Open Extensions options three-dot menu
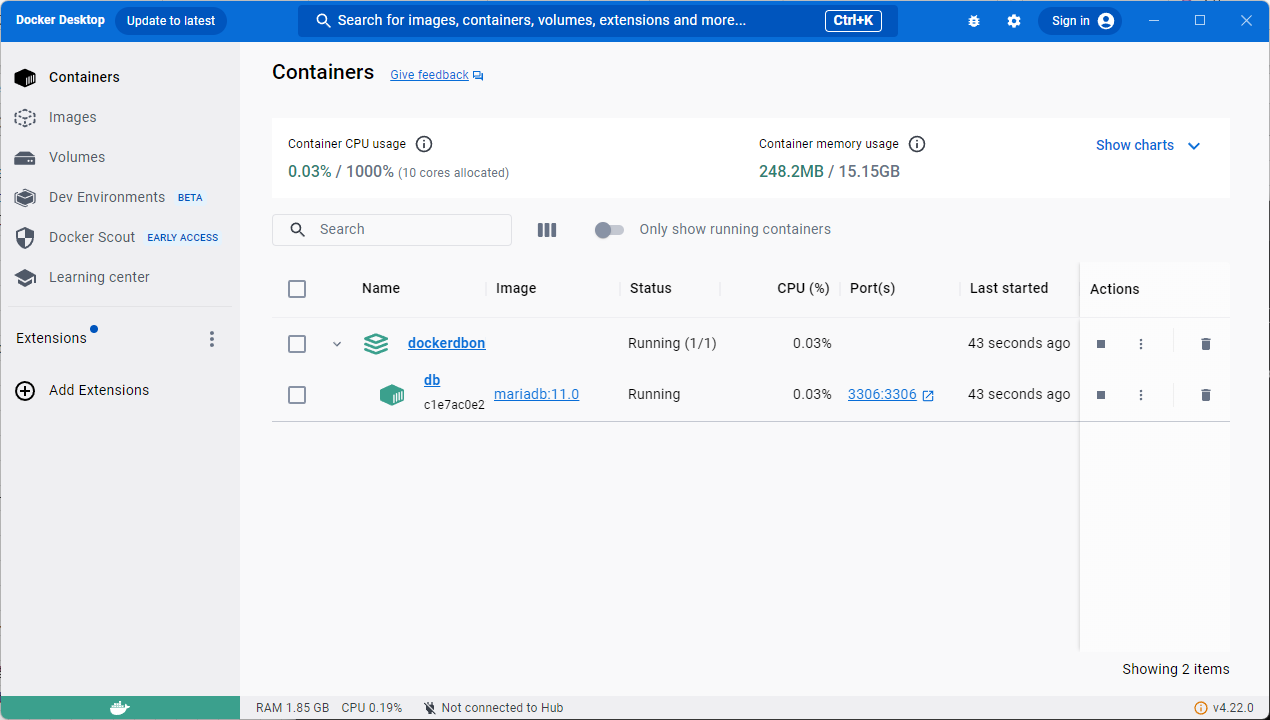The image size is (1270, 720). pos(212,339)
